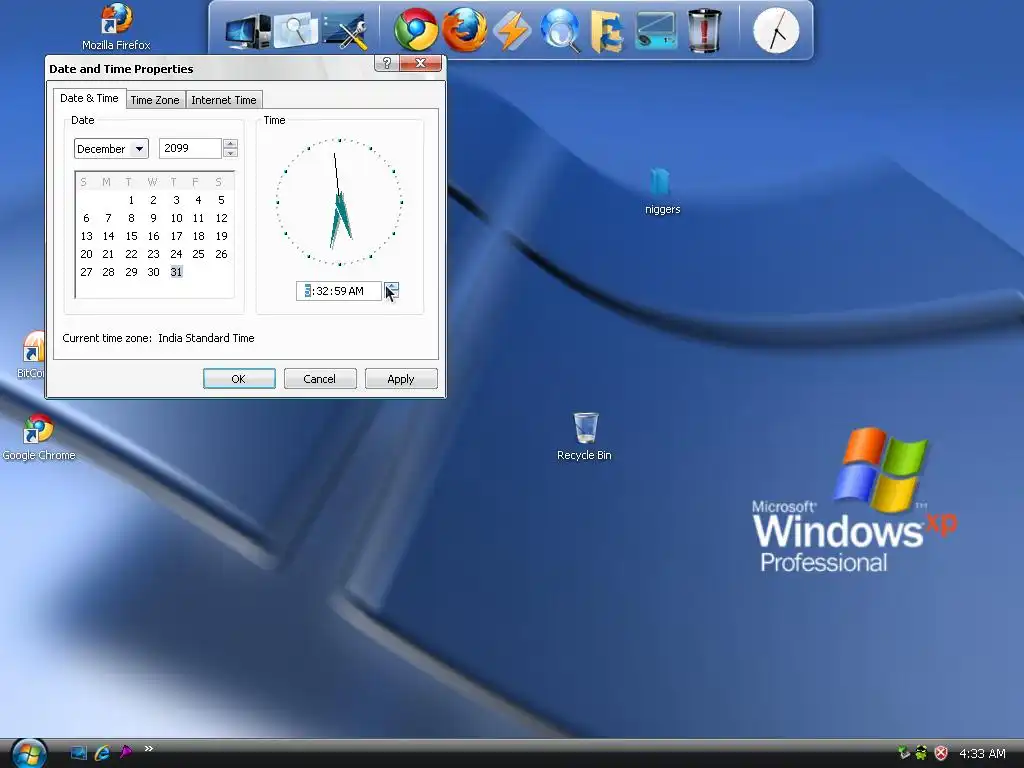
Task: Click the 2099 year input field
Action: [190, 148]
